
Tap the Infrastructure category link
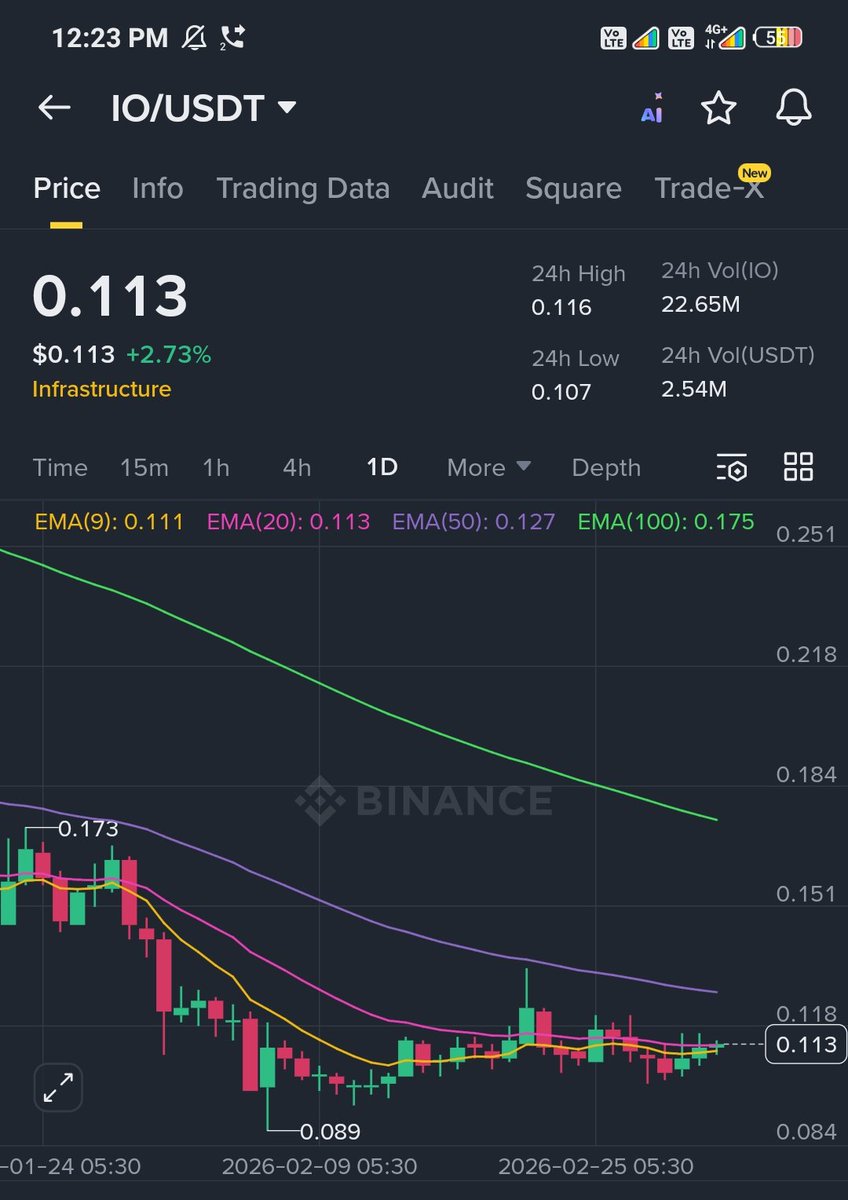pos(101,389)
